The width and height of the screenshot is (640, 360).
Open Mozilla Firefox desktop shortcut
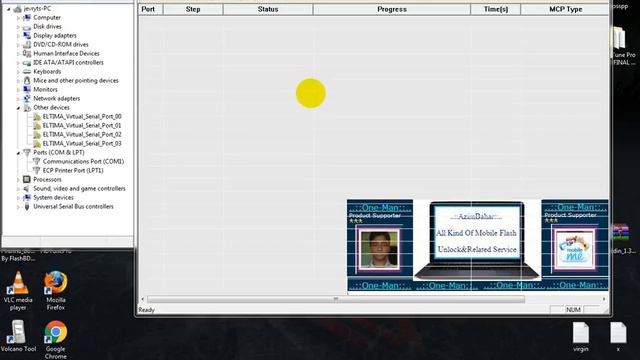(x=56, y=290)
